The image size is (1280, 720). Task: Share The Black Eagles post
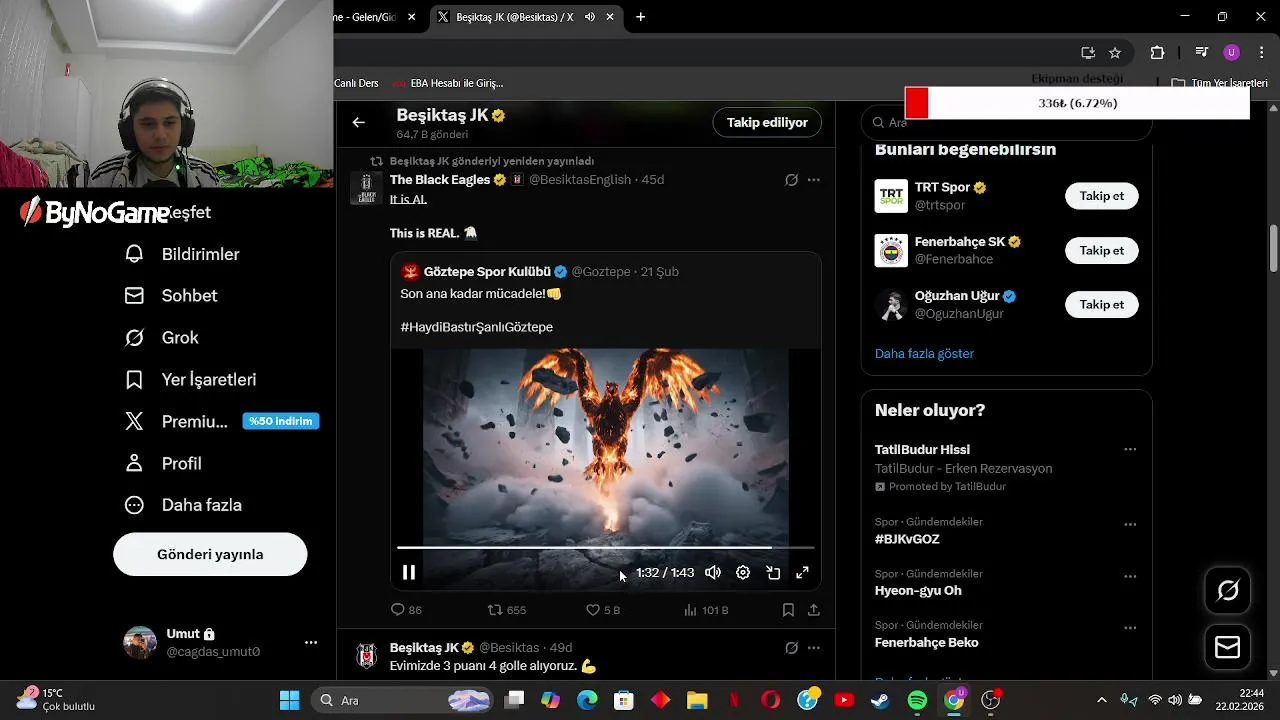pyautogui.click(x=814, y=610)
